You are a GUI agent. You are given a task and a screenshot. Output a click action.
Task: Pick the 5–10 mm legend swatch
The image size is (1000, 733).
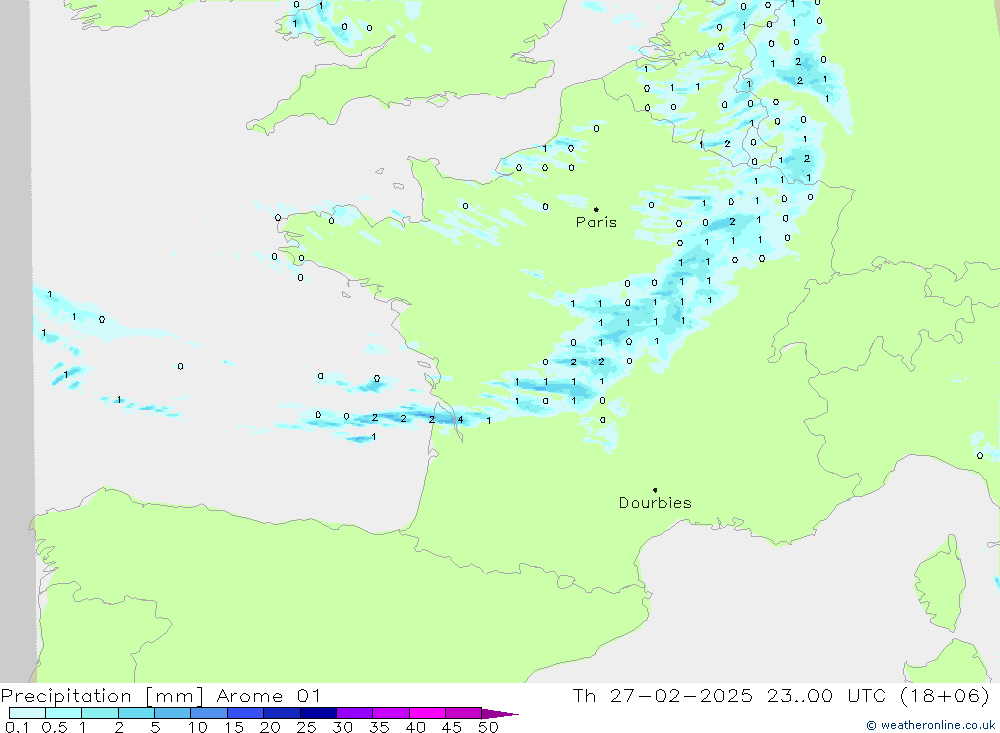pos(173,713)
